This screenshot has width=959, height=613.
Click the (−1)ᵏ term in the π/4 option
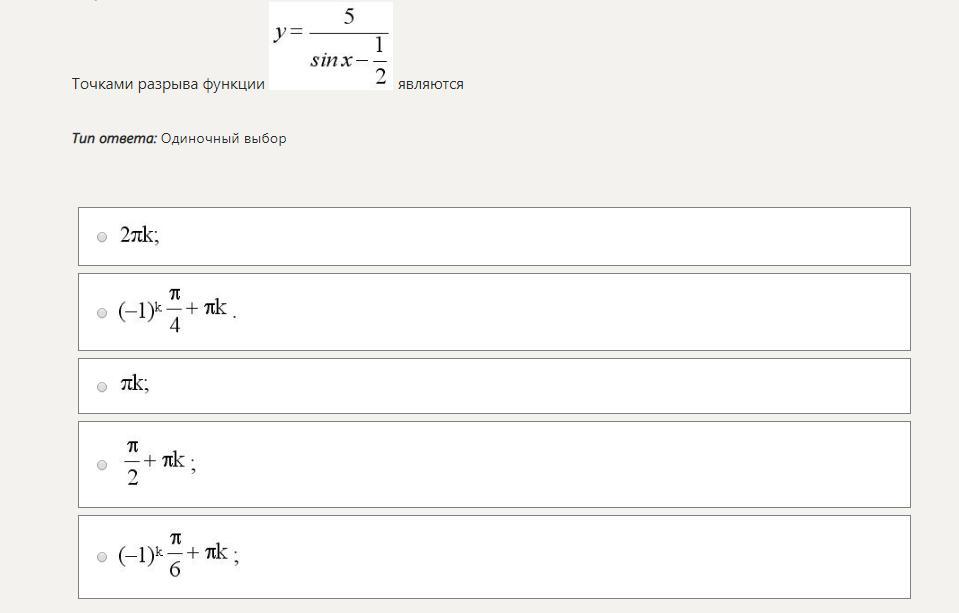point(140,311)
